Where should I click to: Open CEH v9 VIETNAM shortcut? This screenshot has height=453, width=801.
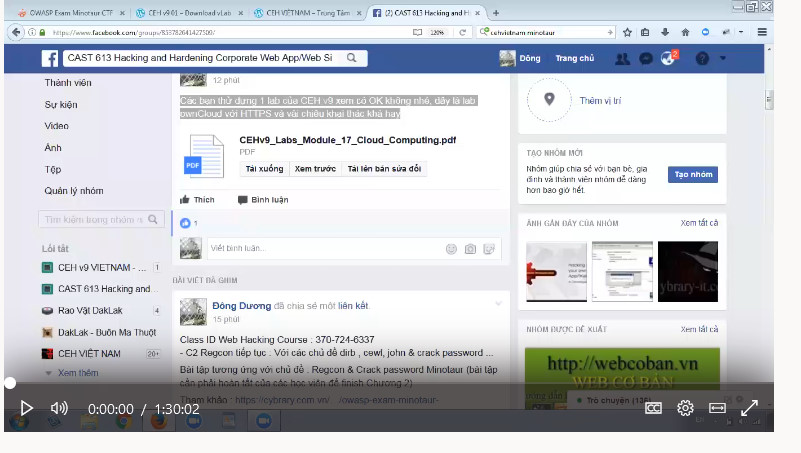101,268
